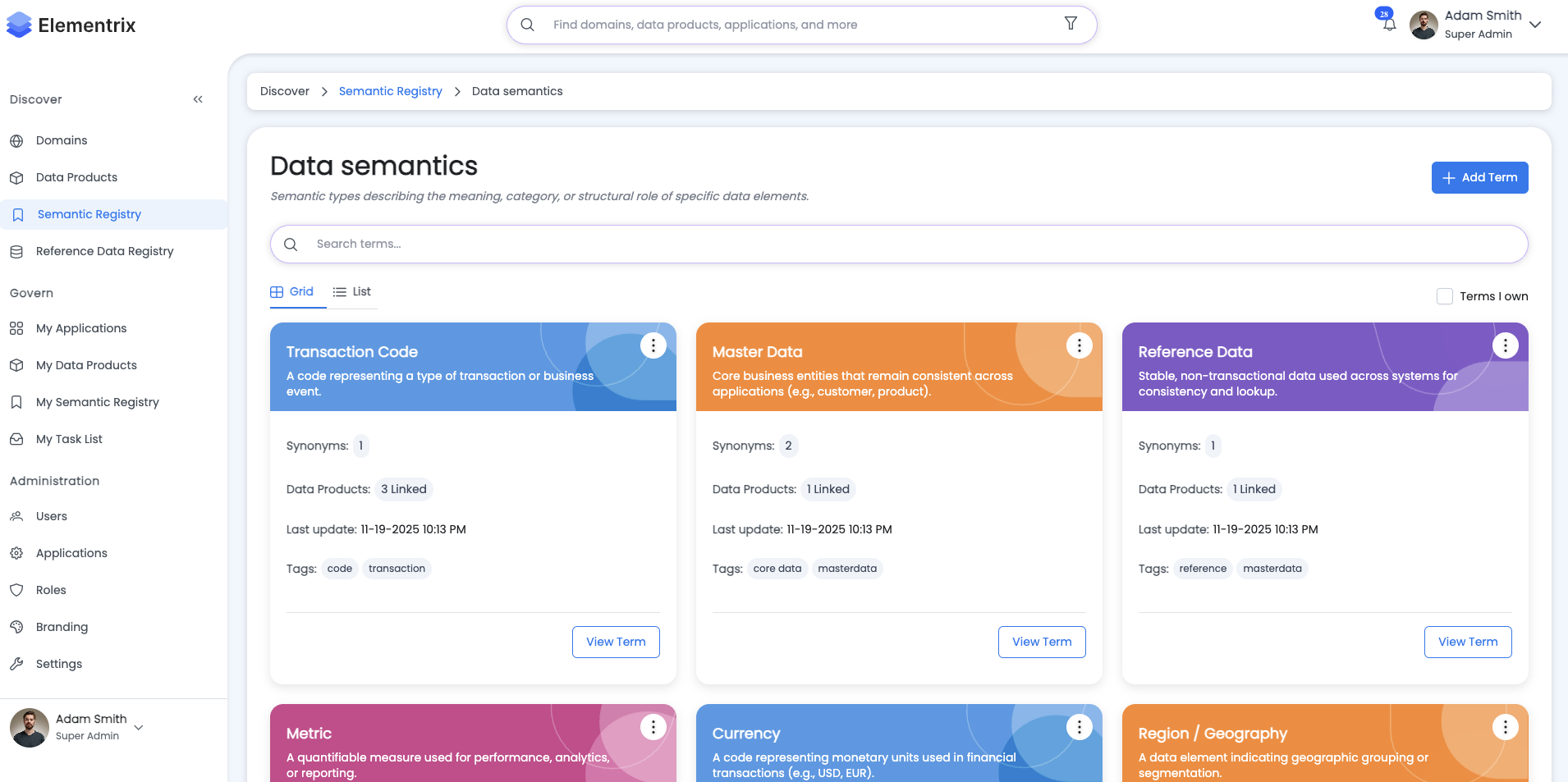Open Reference Data Registry in sidebar

point(104,251)
